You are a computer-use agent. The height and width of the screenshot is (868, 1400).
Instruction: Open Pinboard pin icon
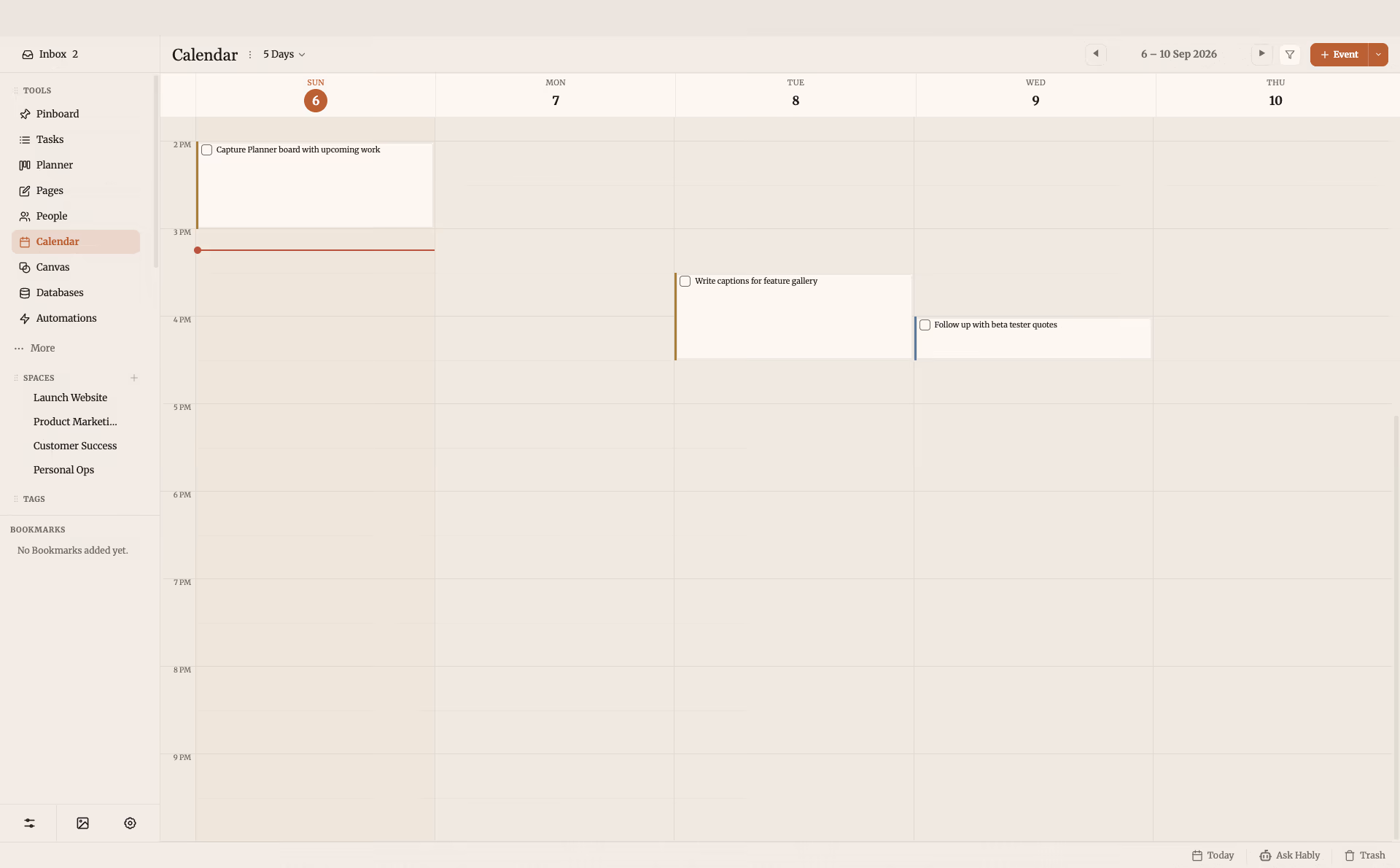(25, 114)
